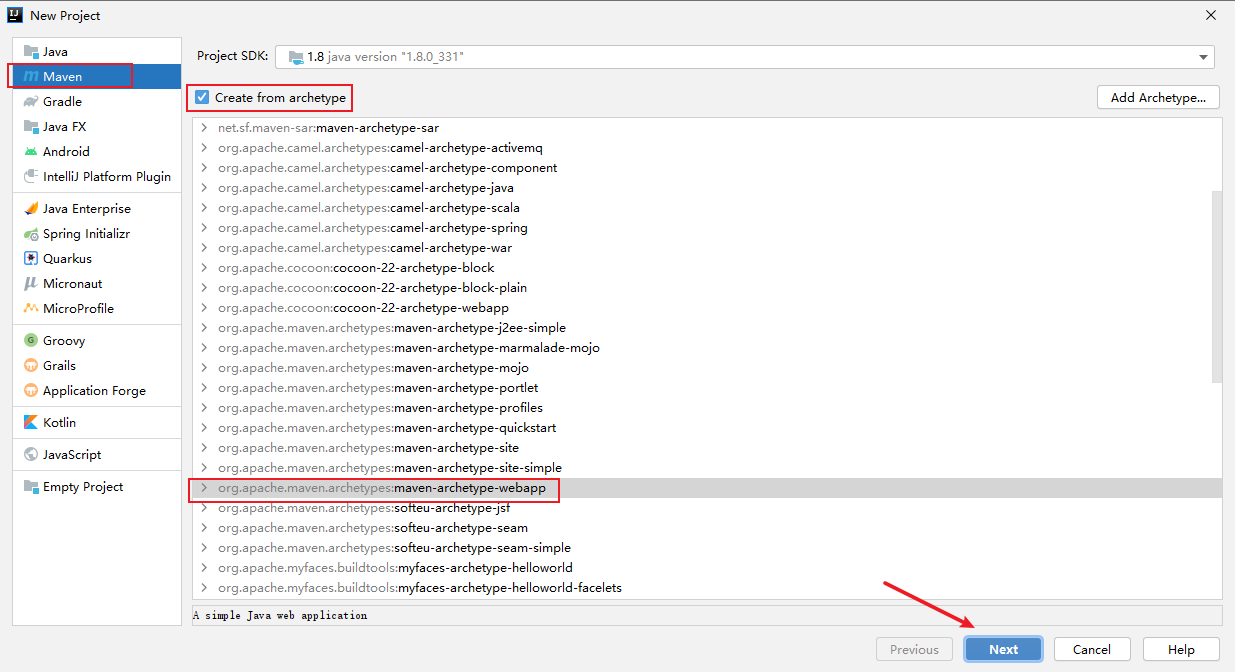Click the IntelliJ Platform Plugin icon
Screen dimensions: 1235x672
(31, 176)
